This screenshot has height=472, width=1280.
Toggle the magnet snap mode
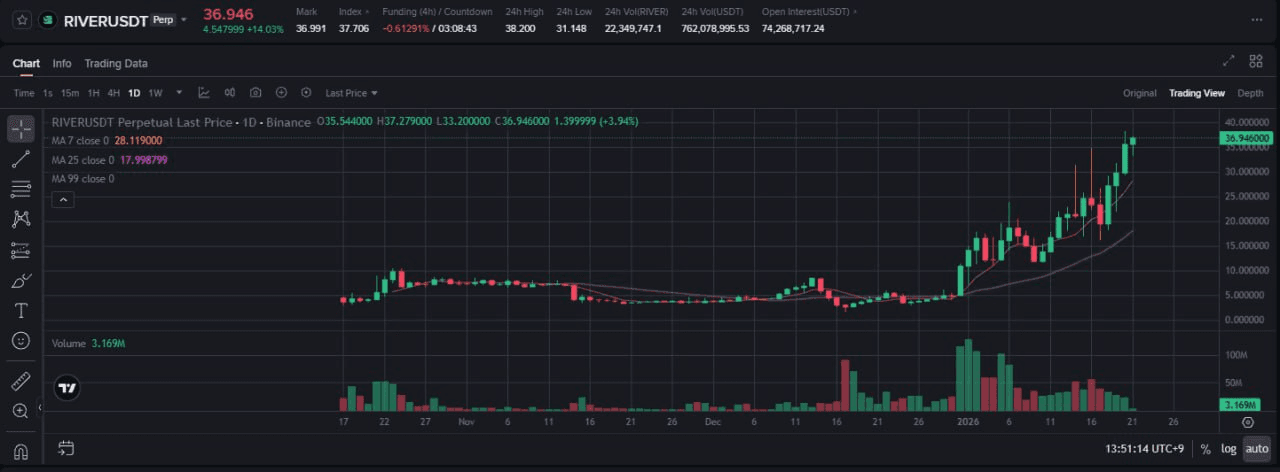(x=21, y=452)
